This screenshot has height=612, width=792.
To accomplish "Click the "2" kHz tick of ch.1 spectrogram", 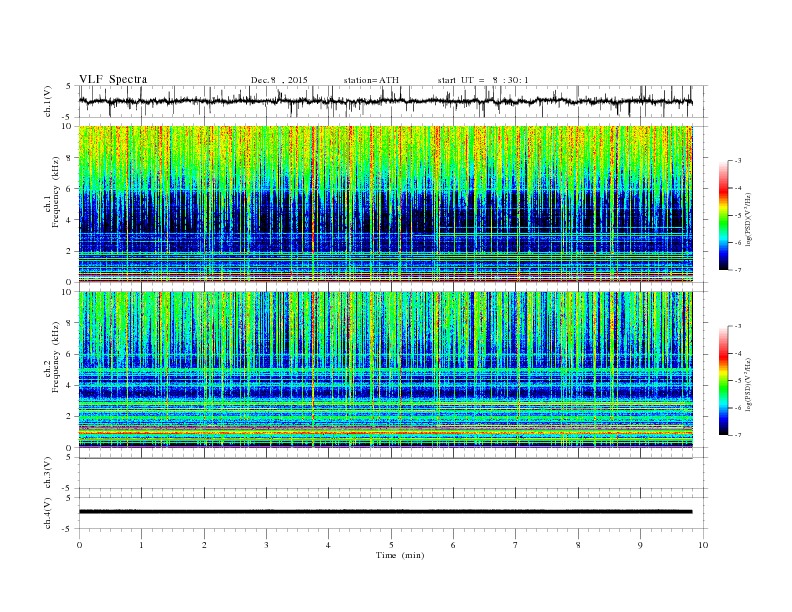I will coord(70,251).
